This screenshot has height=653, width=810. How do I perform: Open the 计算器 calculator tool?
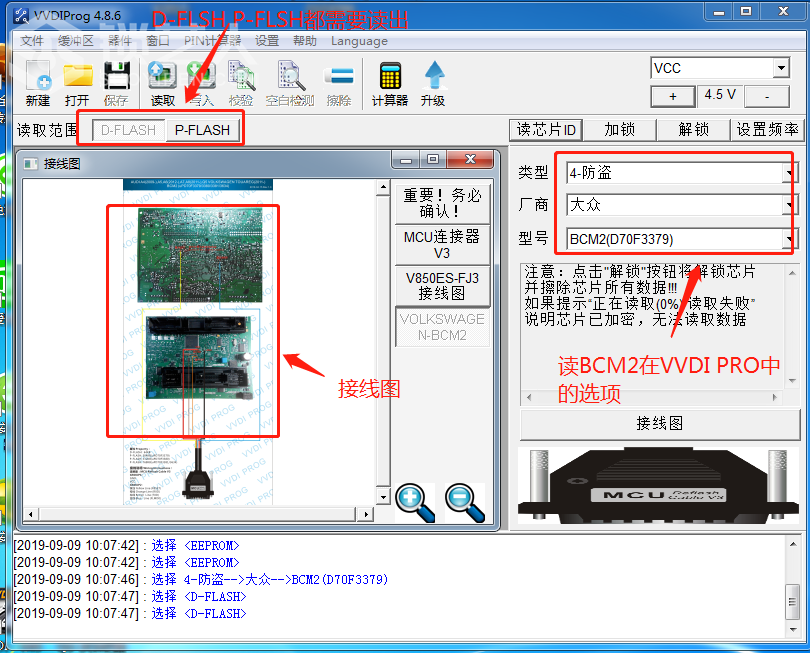(390, 83)
